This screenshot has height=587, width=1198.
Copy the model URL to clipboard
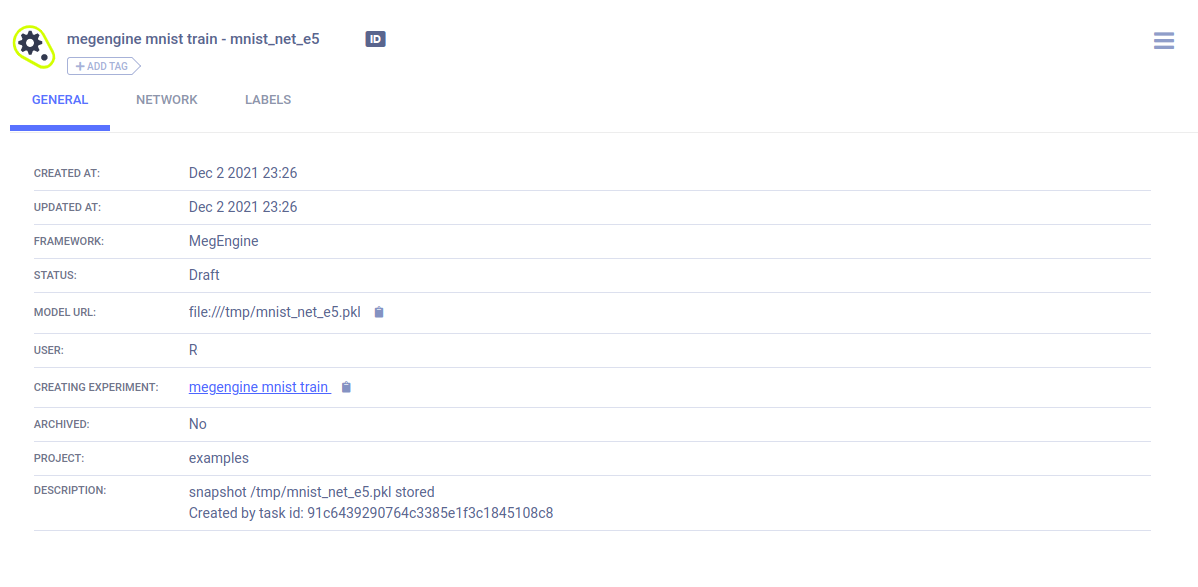(x=379, y=313)
